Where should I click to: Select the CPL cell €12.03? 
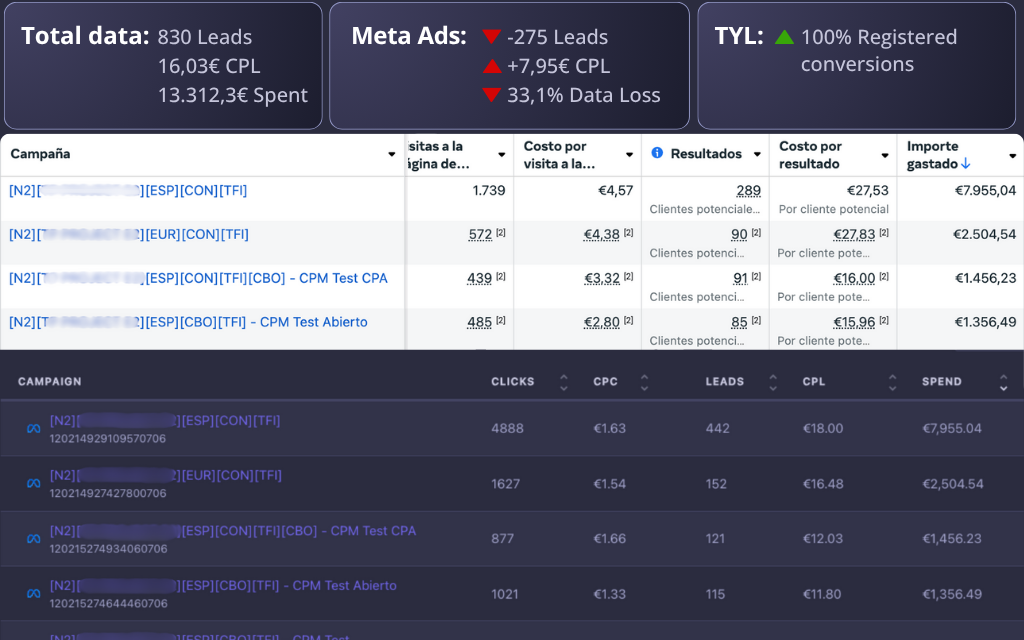823,539
